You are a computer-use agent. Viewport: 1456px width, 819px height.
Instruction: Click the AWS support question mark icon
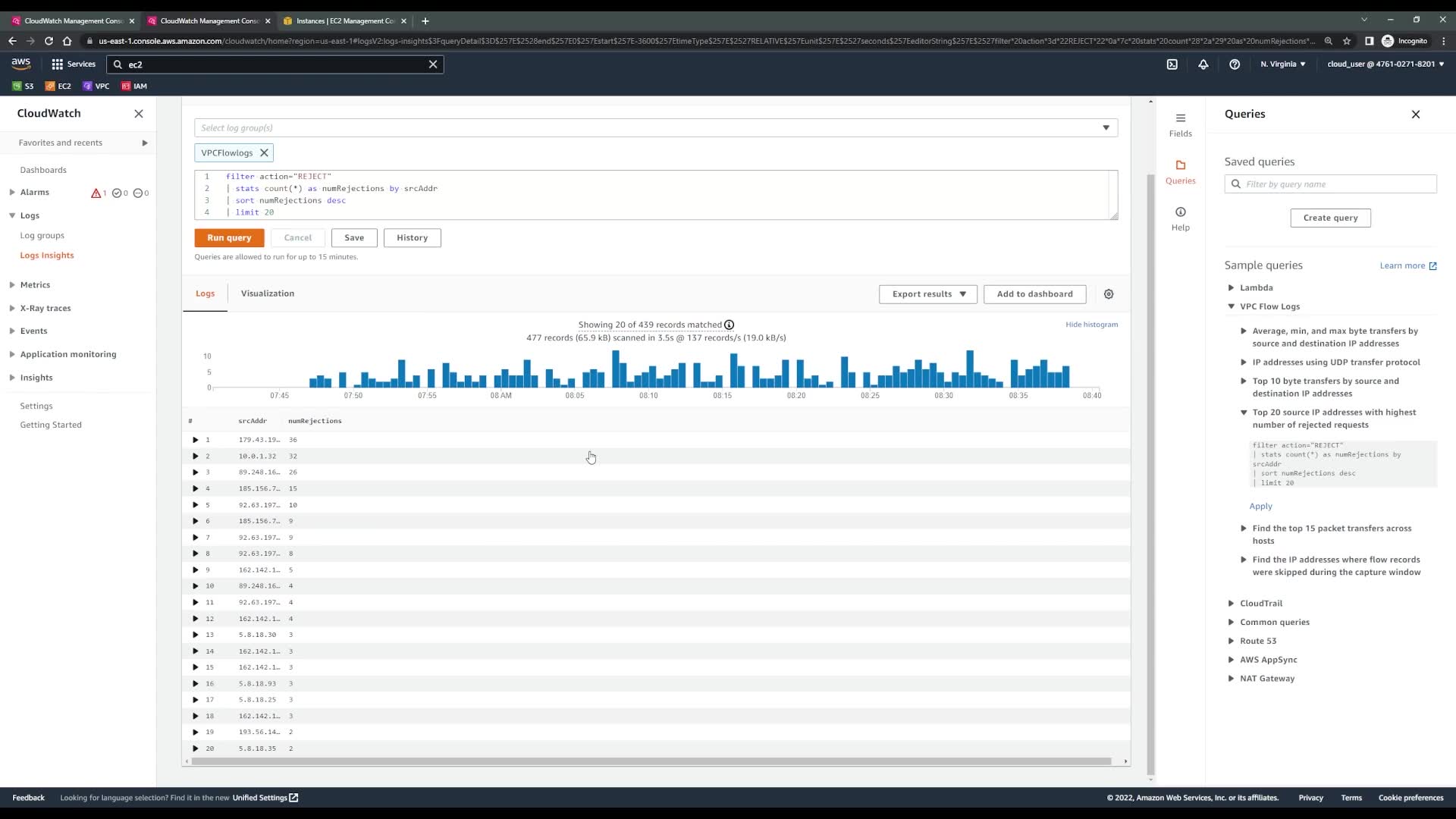1235,64
